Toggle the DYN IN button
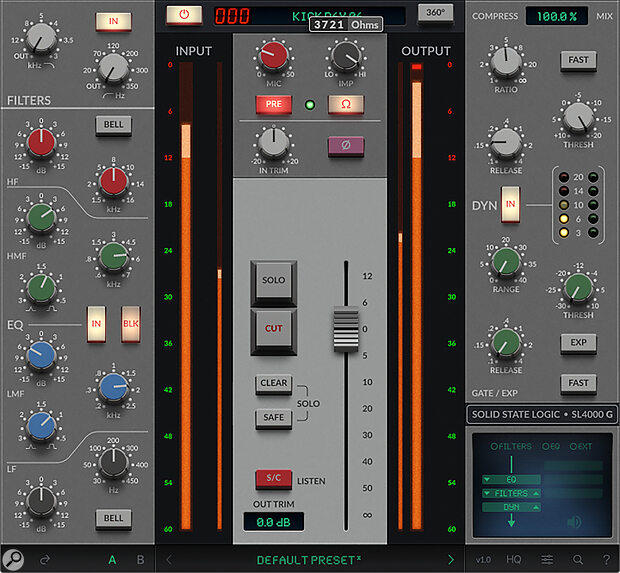This screenshot has height=573, width=620. [x=510, y=204]
